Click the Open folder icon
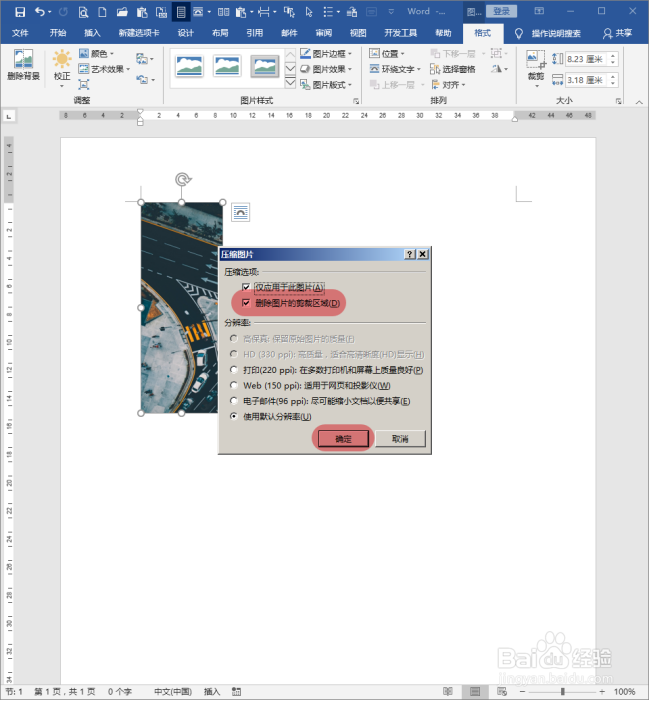The image size is (649, 701). [x=122, y=12]
